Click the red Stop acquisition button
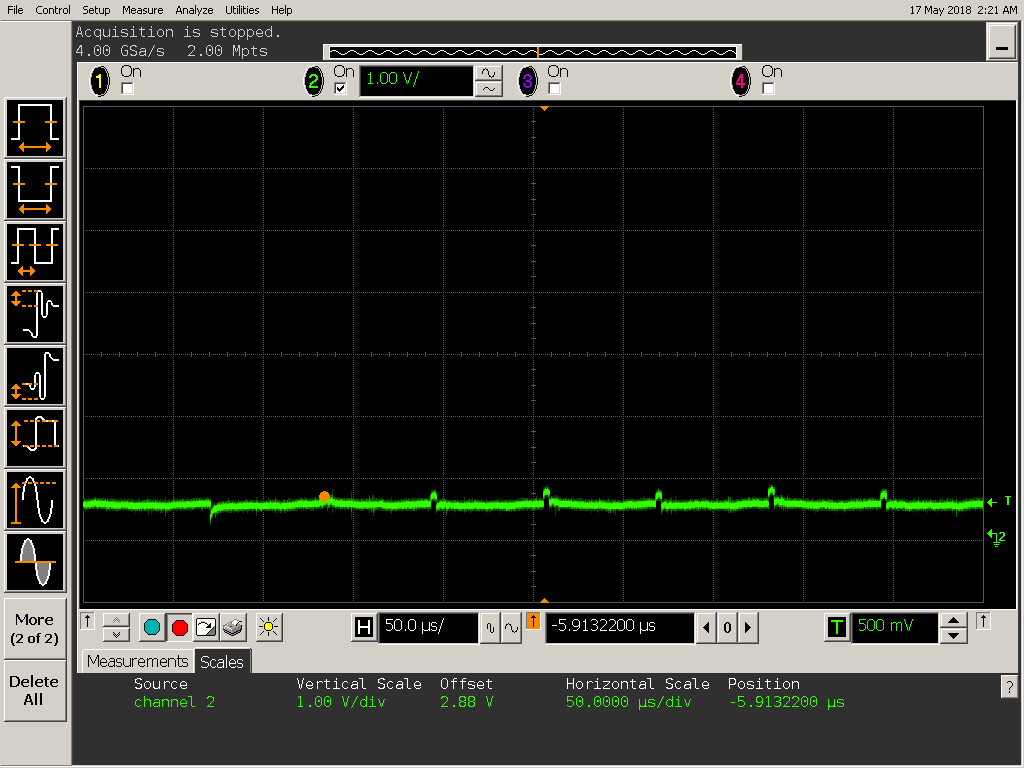Screen dimensions: 1024x768 180,628
